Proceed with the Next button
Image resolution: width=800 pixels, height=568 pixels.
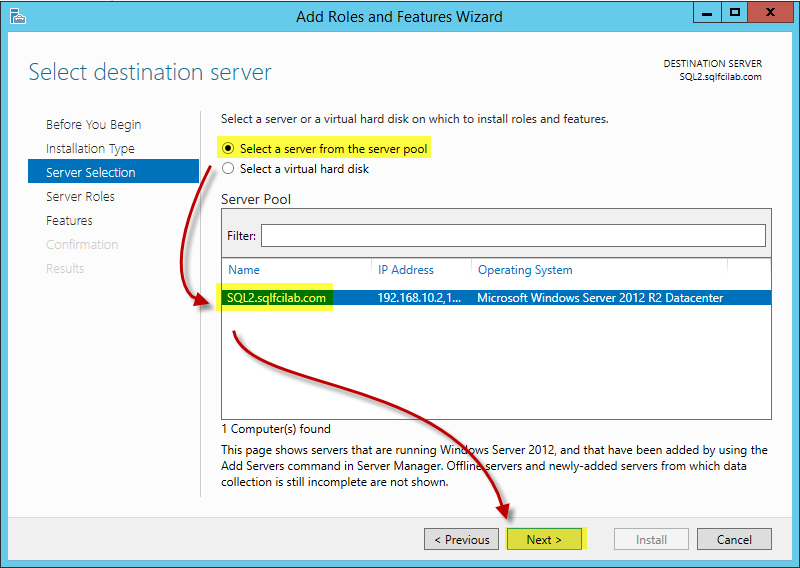[544, 539]
